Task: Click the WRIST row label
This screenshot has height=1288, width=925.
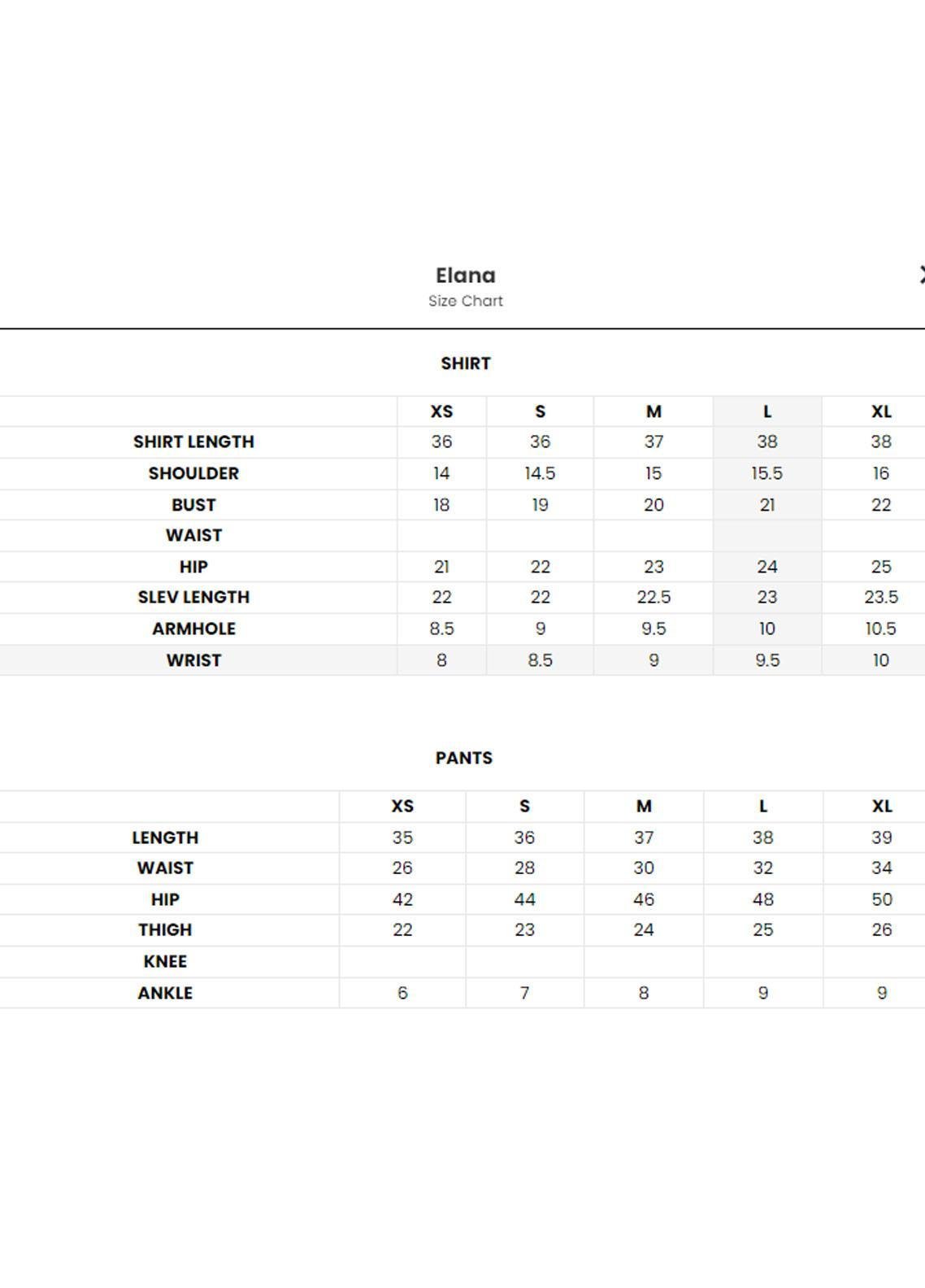Action: coord(193,660)
